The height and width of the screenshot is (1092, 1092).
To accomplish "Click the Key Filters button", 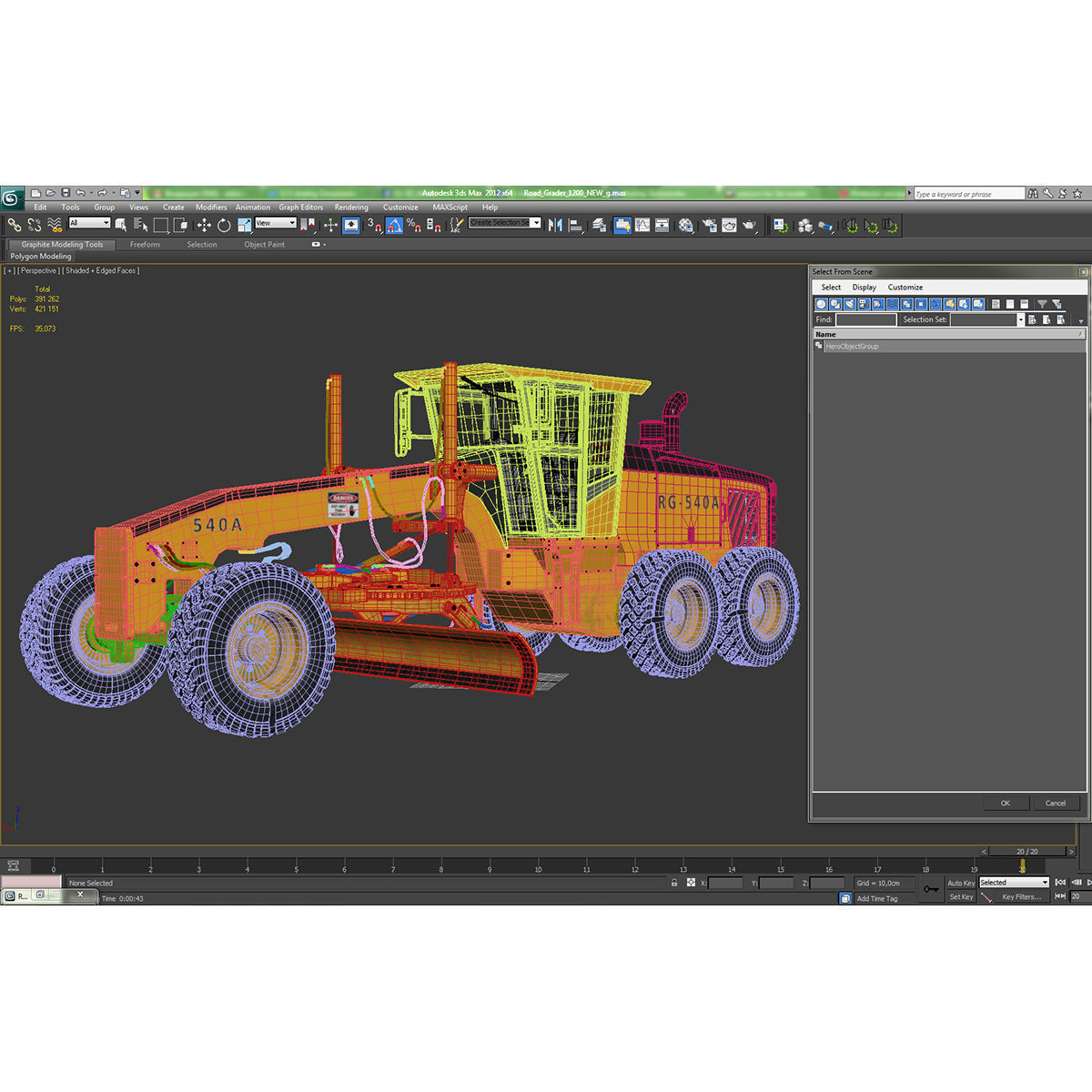I will tap(1021, 896).
